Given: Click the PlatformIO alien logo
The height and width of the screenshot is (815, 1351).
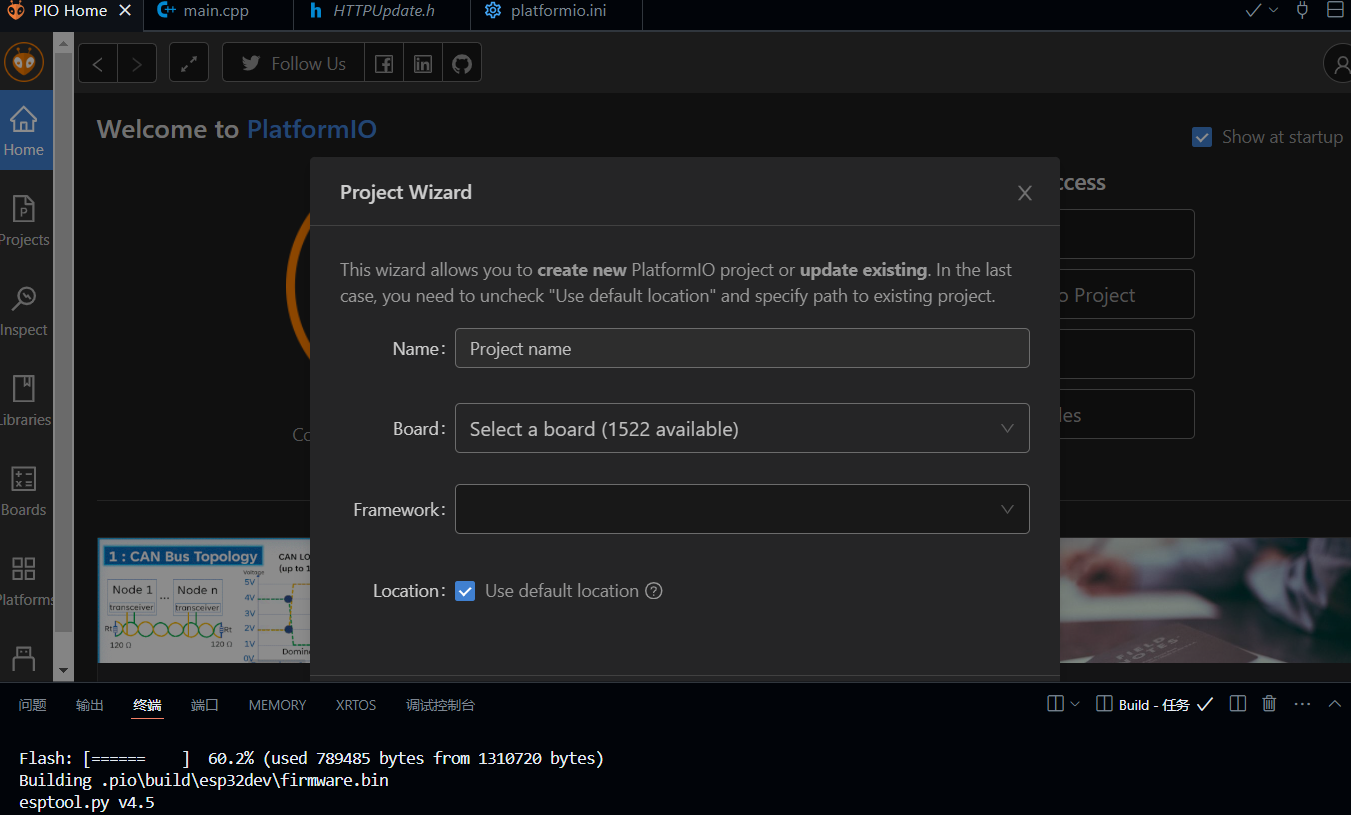Looking at the screenshot, I should 24,62.
